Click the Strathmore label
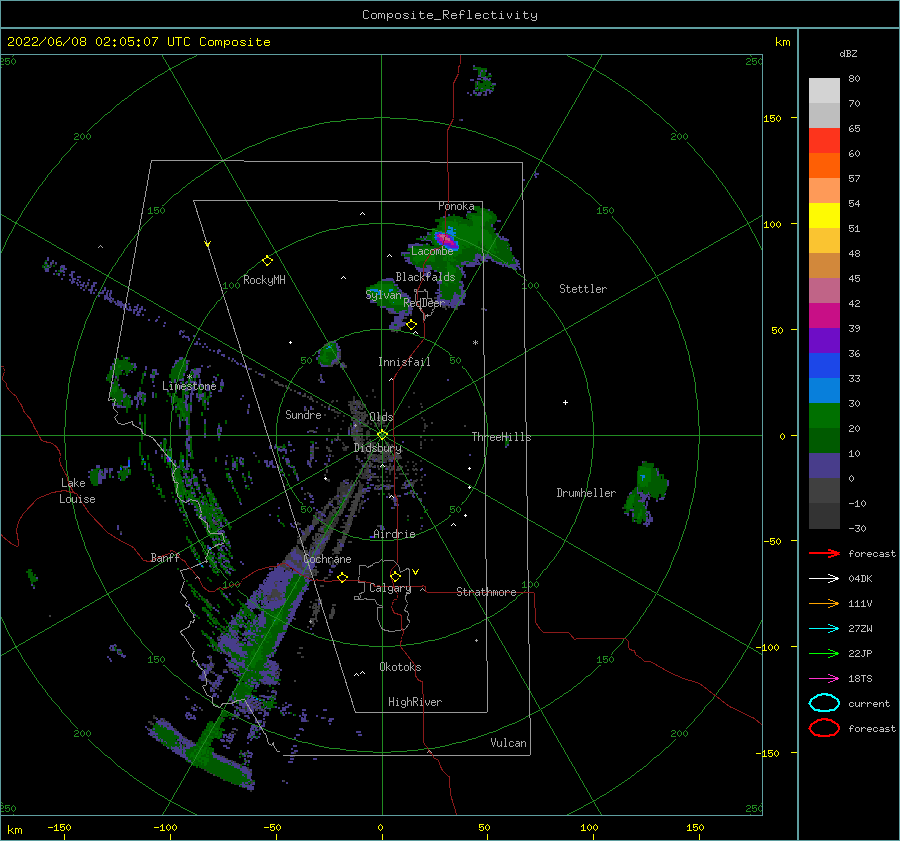The width and height of the screenshot is (900, 841). [x=486, y=592]
